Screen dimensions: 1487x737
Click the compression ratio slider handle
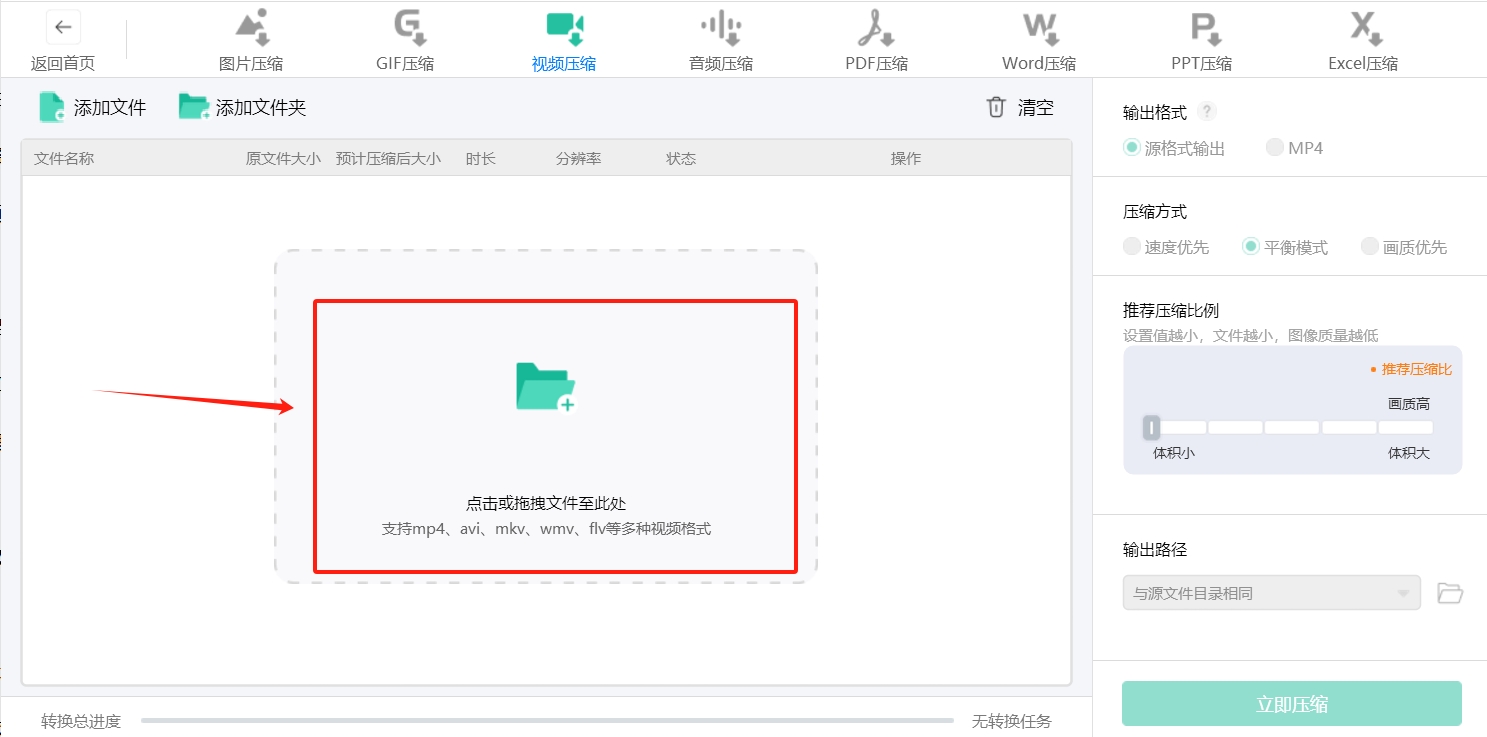(x=1152, y=428)
